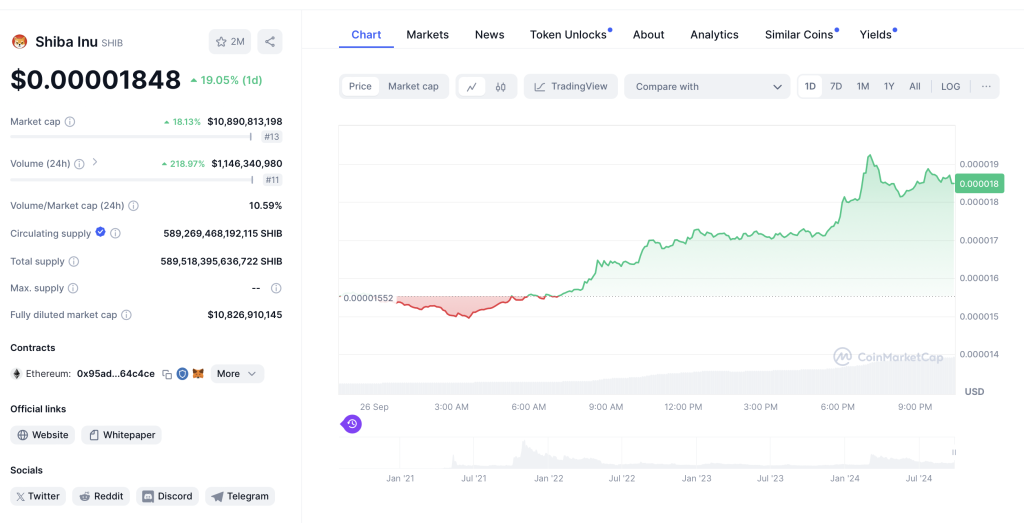Click info icon beside Max. supply dash value
The width and height of the screenshot is (1024, 523).
[x=276, y=288]
